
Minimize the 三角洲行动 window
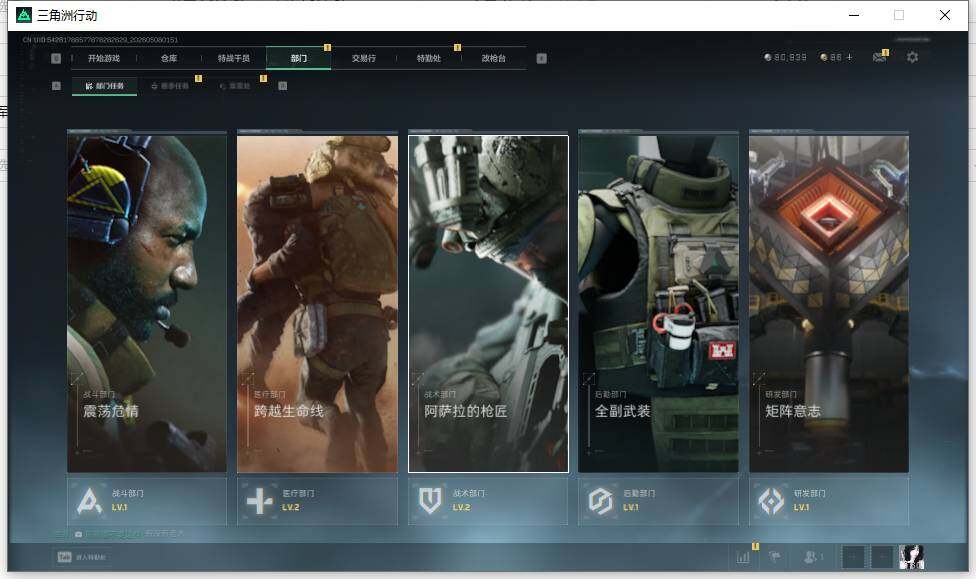tap(854, 15)
